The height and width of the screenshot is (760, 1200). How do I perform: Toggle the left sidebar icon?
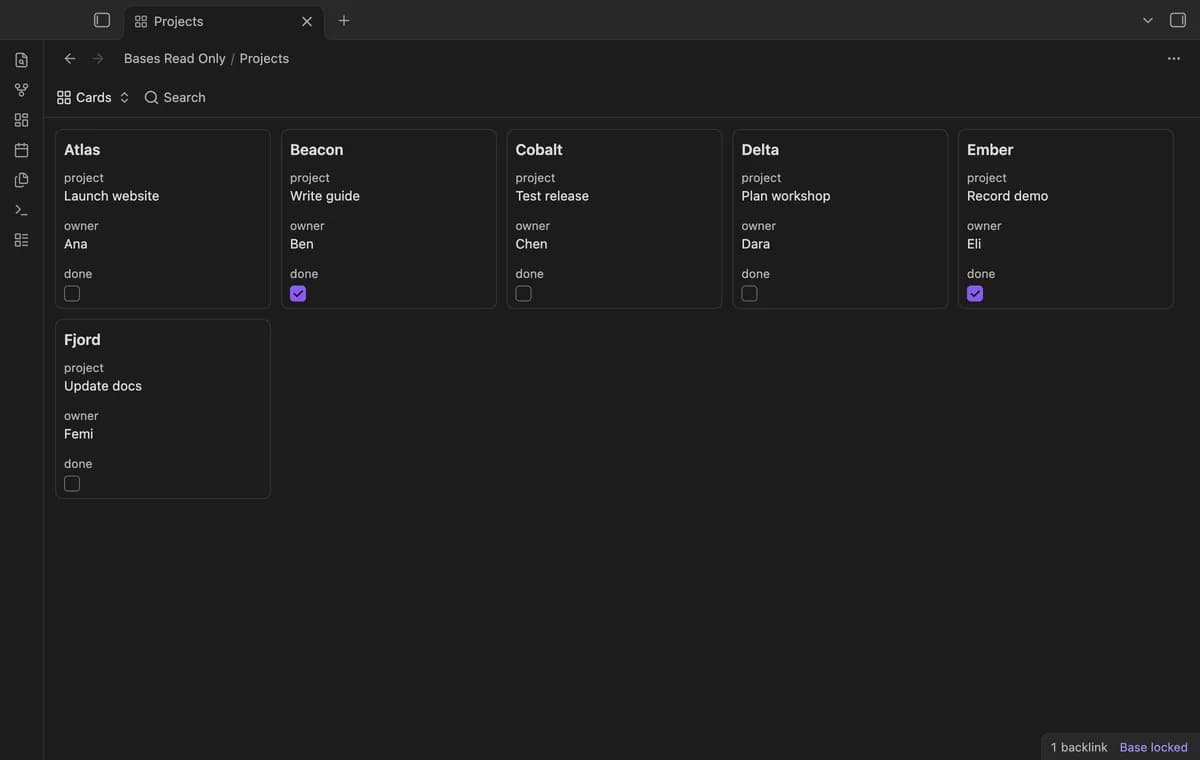coord(101,20)
